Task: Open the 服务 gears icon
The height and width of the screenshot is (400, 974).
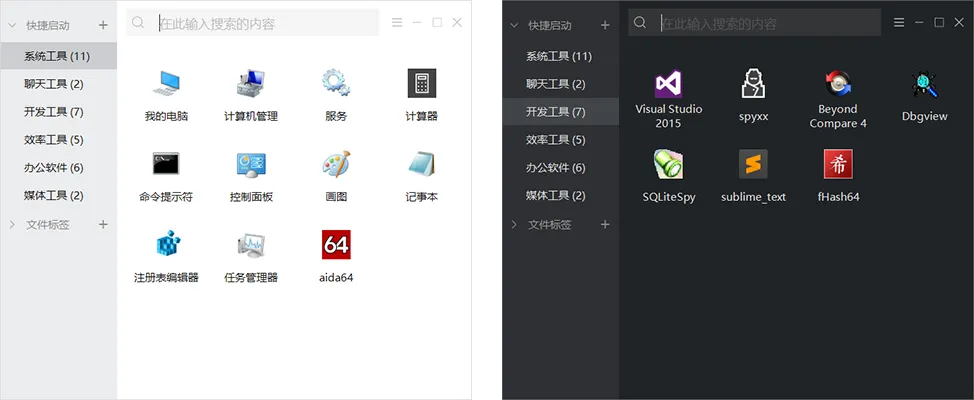Action: click(x=336, y=83)
